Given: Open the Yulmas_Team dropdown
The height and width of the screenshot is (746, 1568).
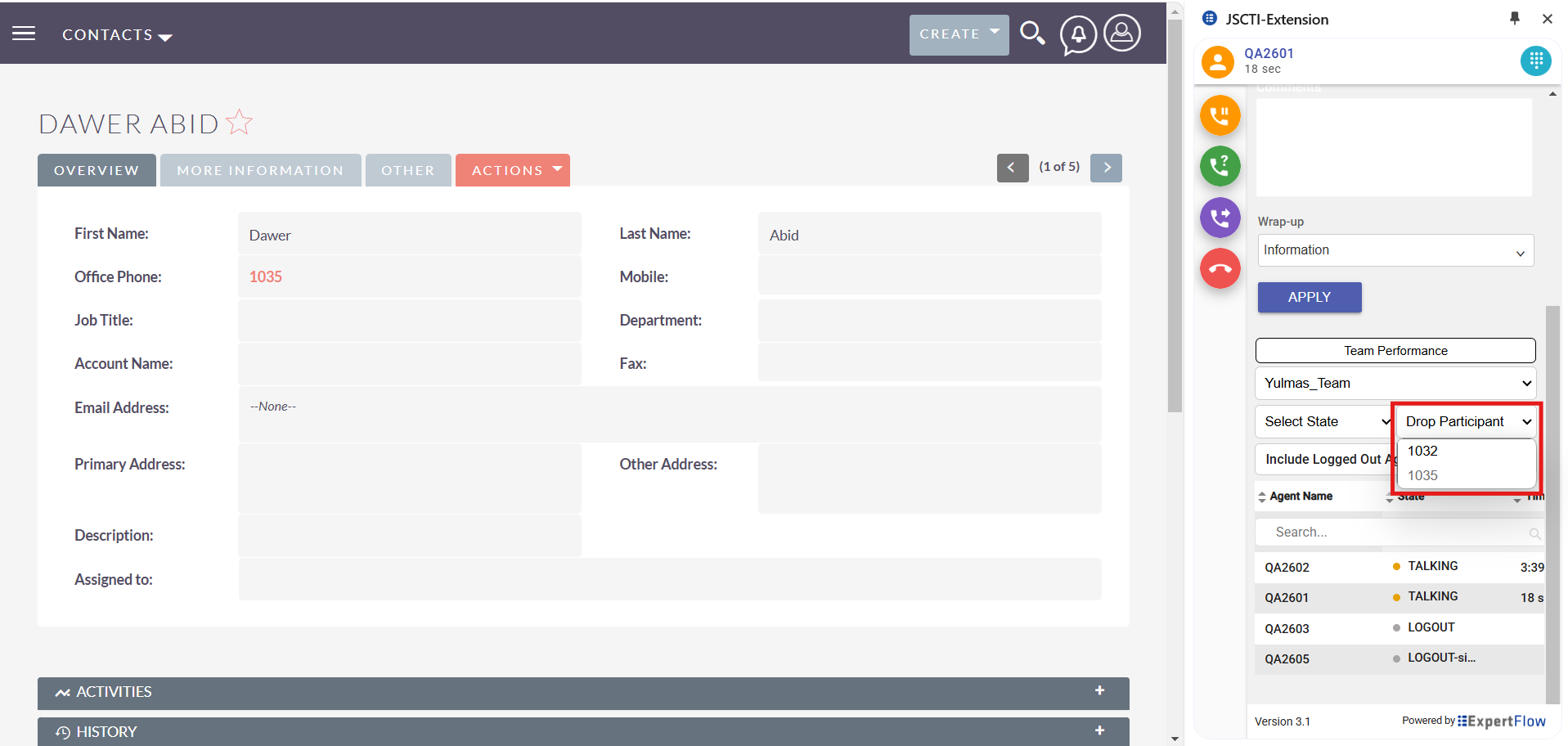Looking at the screenshot, I should (x=1395, y=383).
